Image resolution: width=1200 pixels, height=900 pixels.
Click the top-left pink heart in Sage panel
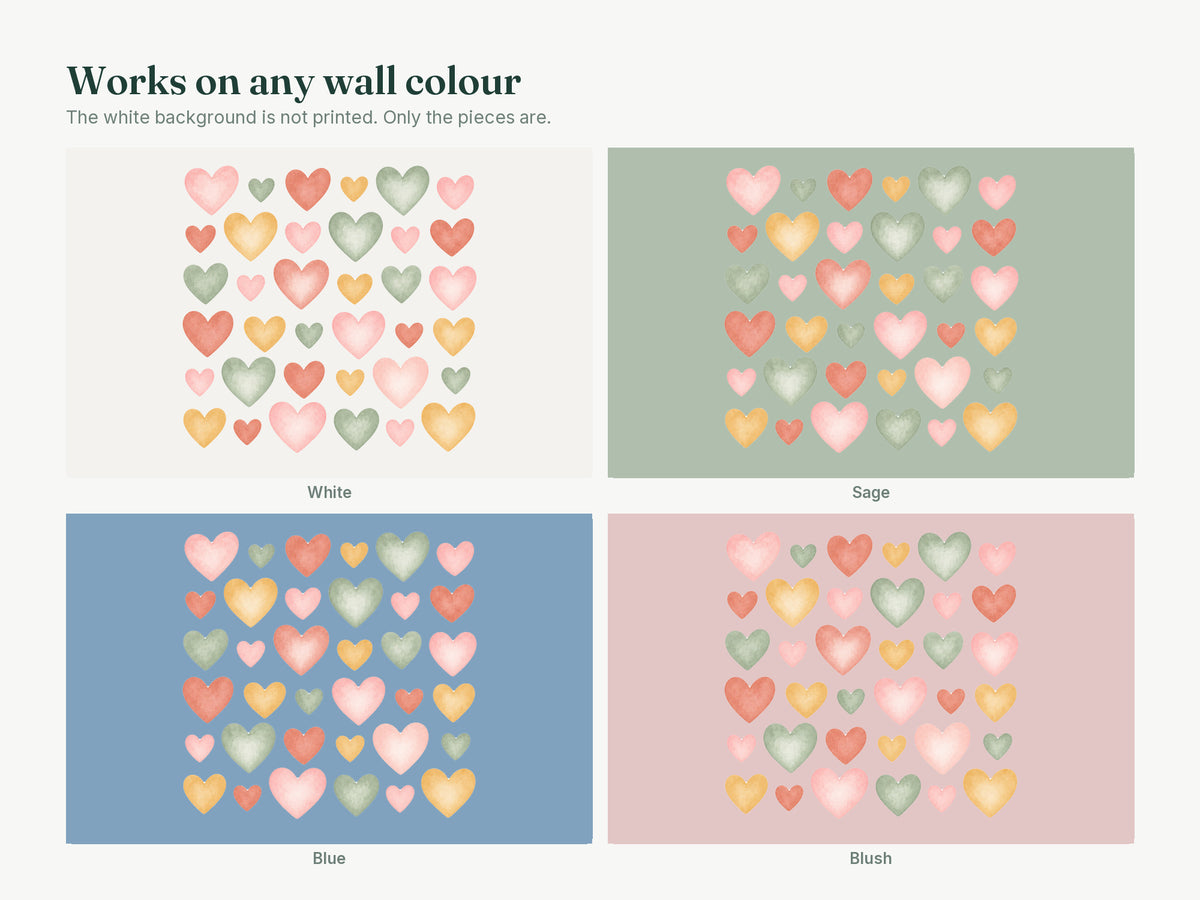753,189
